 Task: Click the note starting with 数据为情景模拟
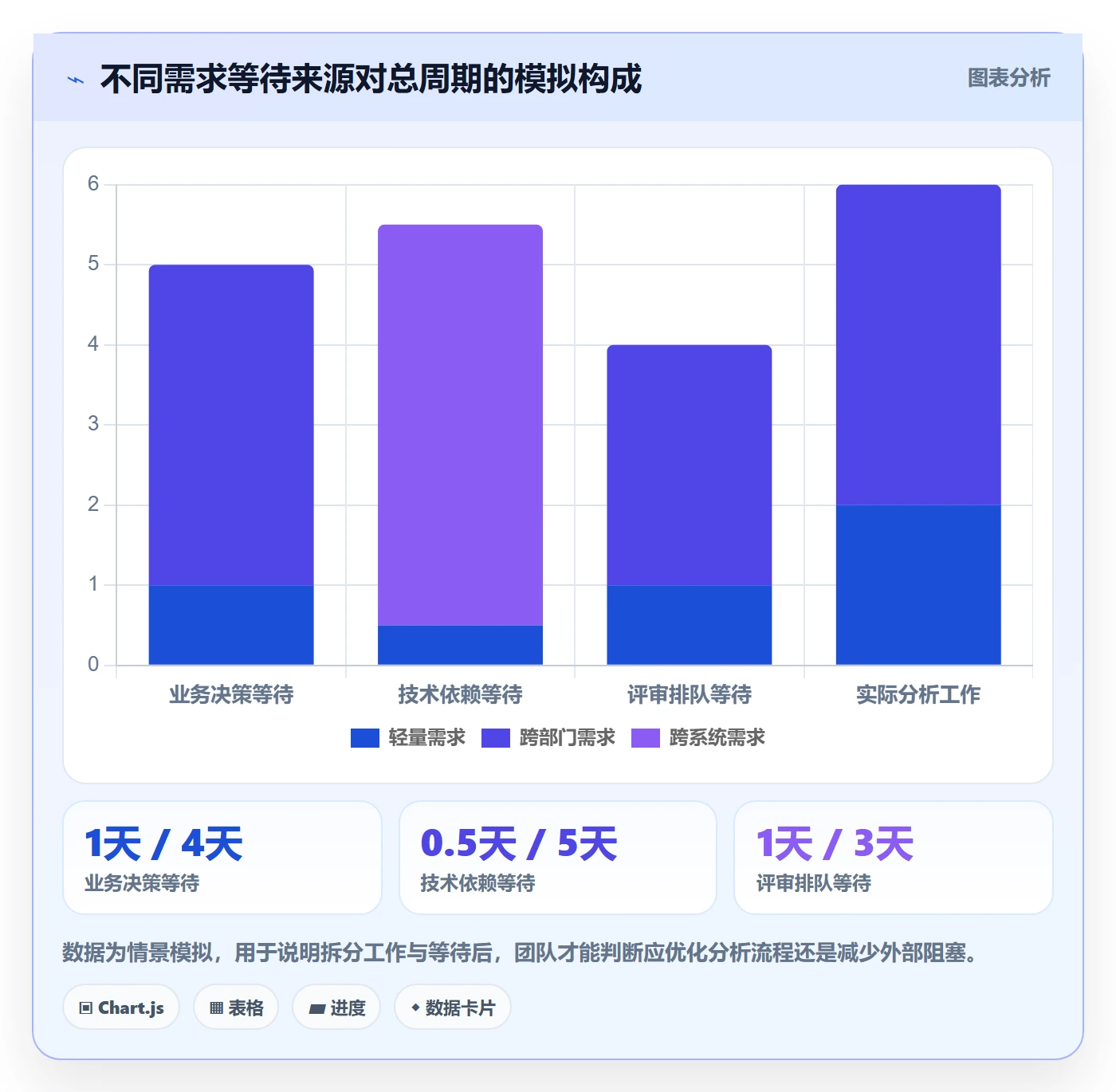(523, 953)
